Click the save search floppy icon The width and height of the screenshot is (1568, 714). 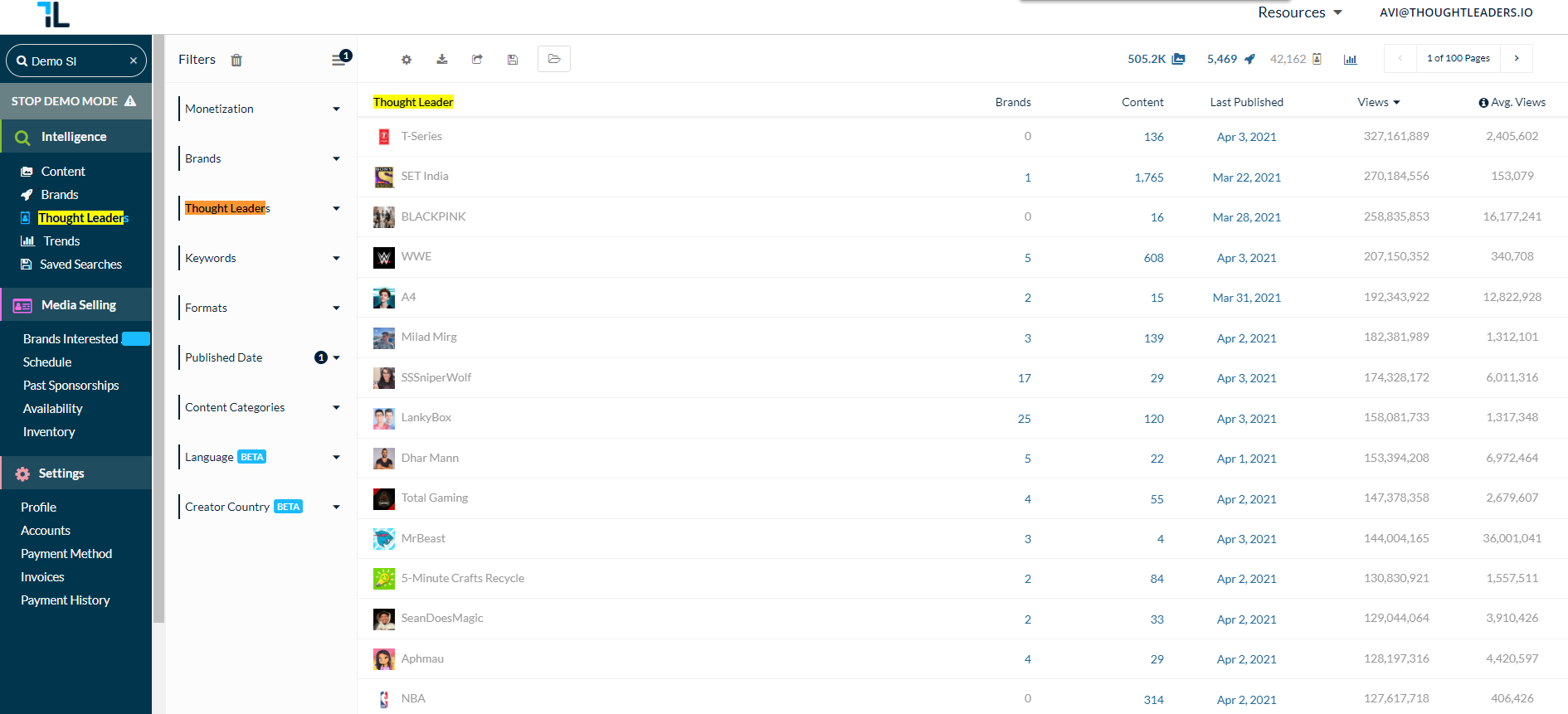click(513, 60)
